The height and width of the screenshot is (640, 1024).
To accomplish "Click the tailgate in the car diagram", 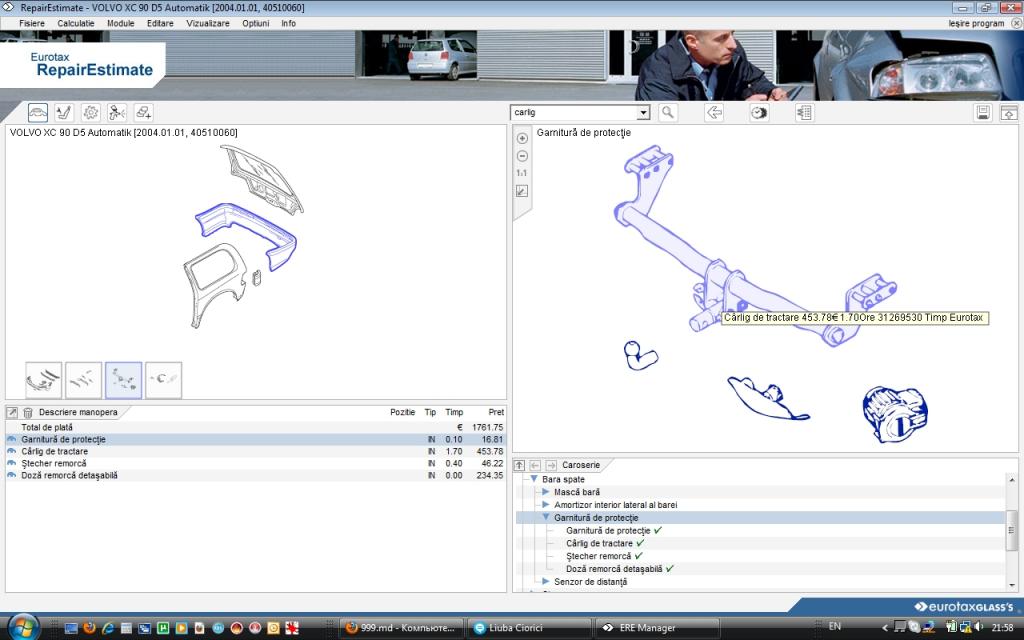I will pos(262,178).
